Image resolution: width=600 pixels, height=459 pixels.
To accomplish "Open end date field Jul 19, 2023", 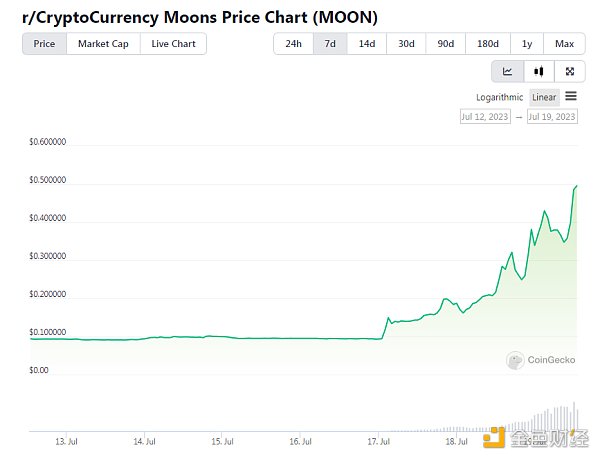I will pos(552,117).
